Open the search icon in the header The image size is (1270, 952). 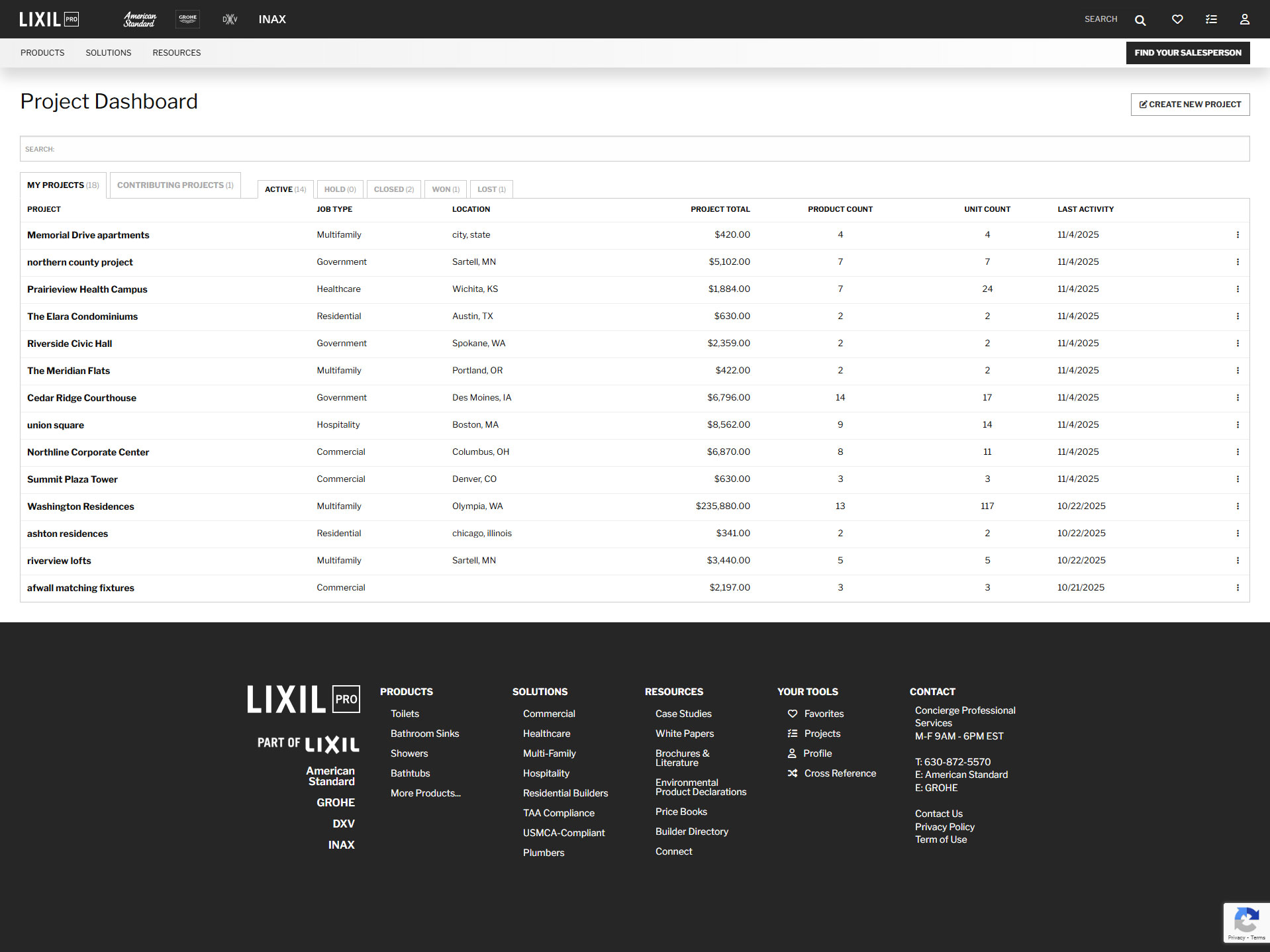coord(1140,19)
